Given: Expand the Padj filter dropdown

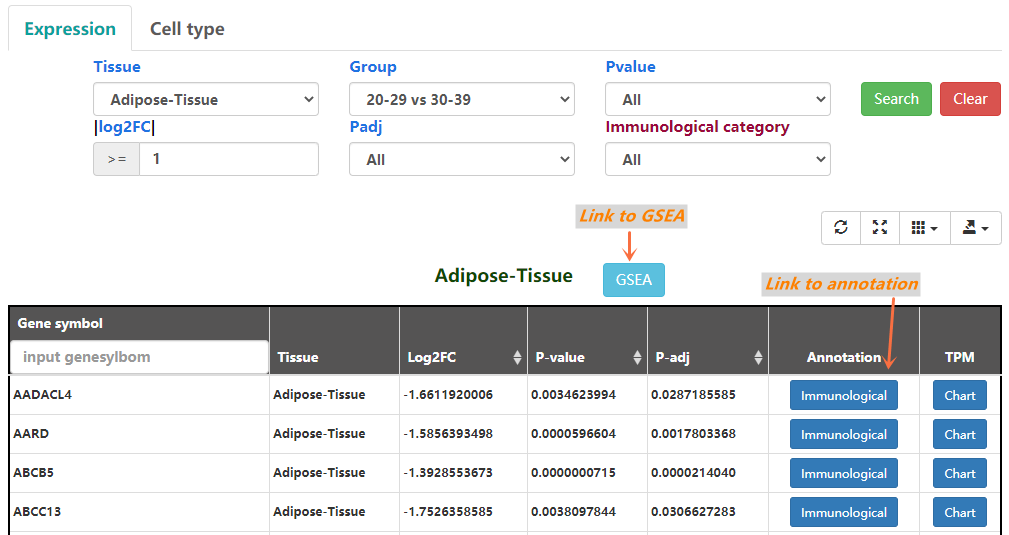Looking at the screenshot, I should (461, 159).
